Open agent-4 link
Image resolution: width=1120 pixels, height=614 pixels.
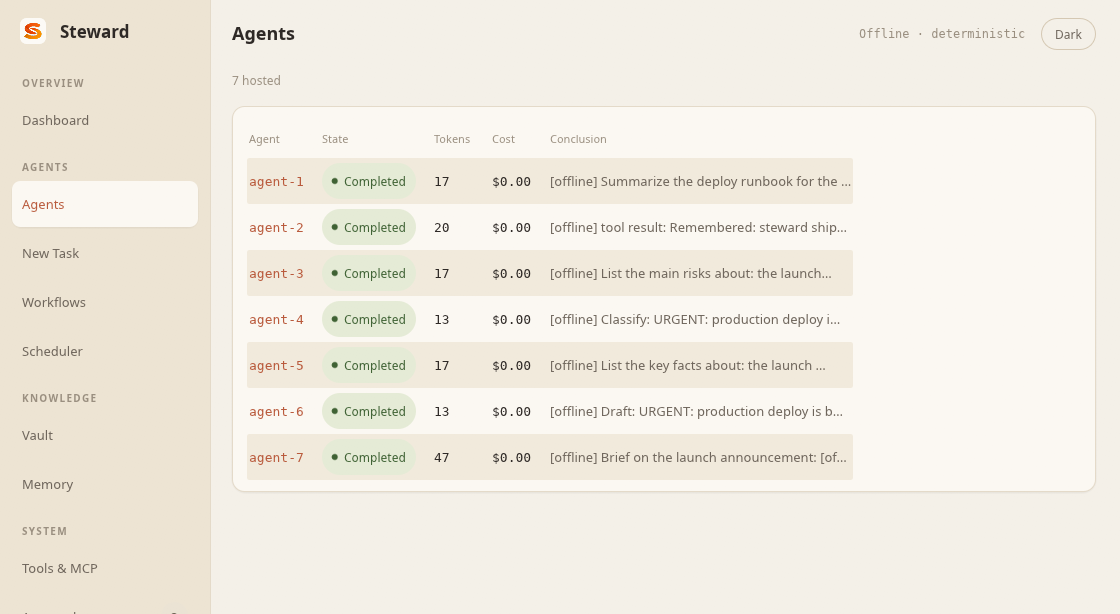[276, 320]
